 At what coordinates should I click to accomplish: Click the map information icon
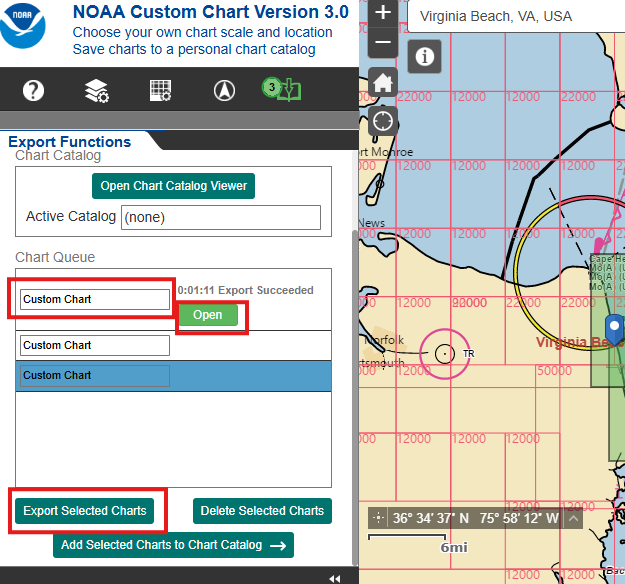[x=424, y=57]
